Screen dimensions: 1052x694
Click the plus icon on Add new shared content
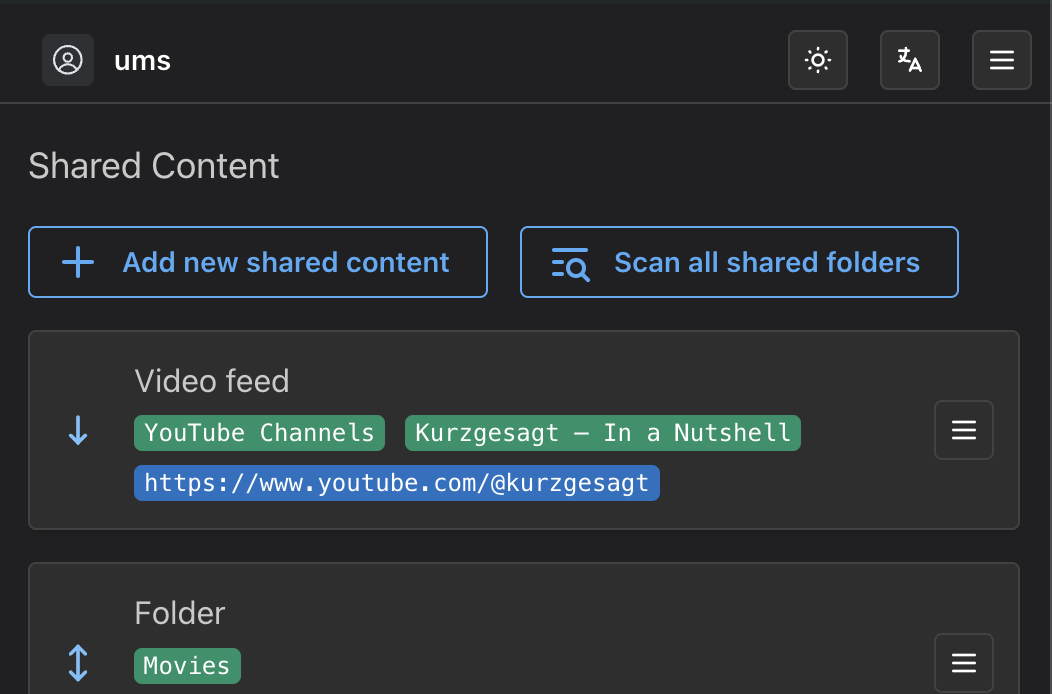(x=77, y=262)
